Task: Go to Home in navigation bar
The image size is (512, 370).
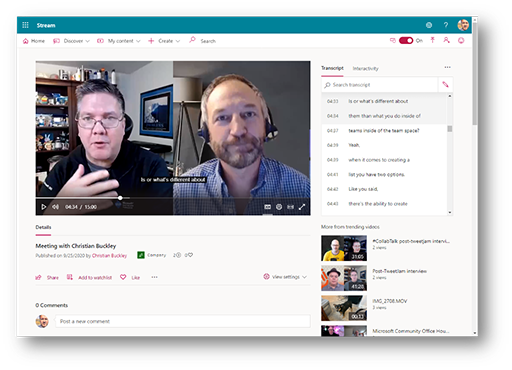Action: click(x=34, y=41)
